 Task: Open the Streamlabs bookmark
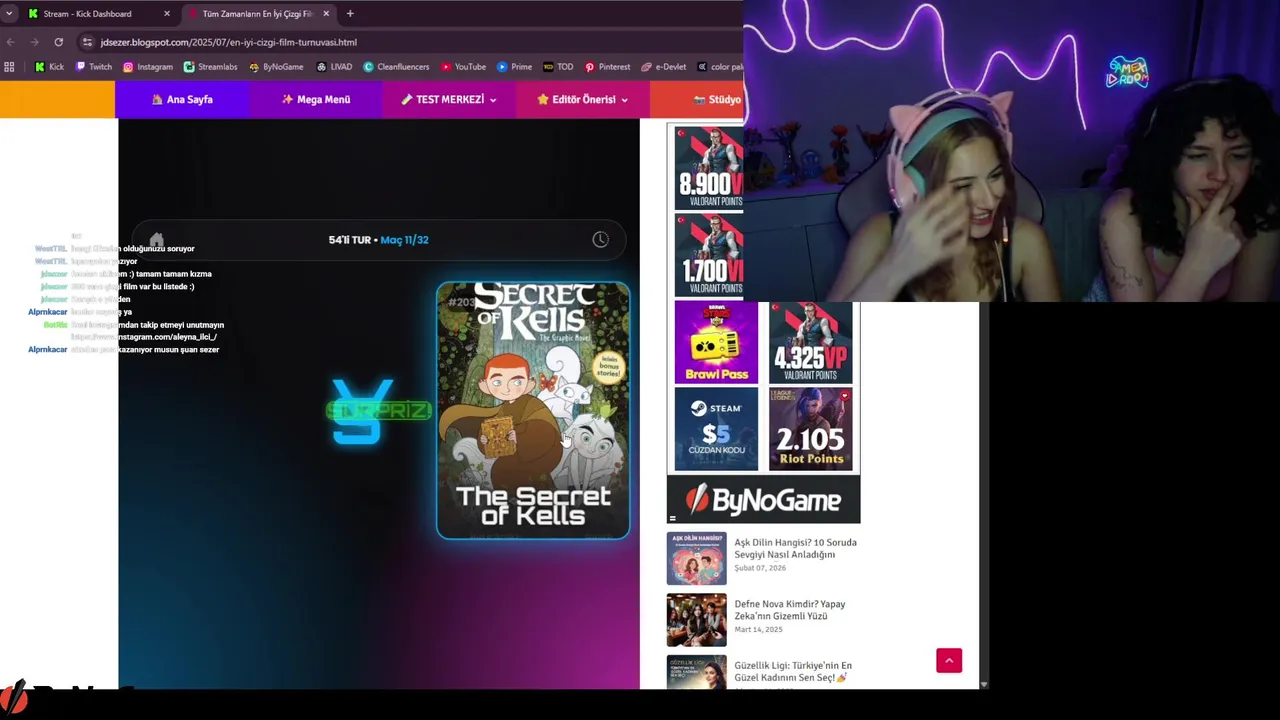pos(210,67)
